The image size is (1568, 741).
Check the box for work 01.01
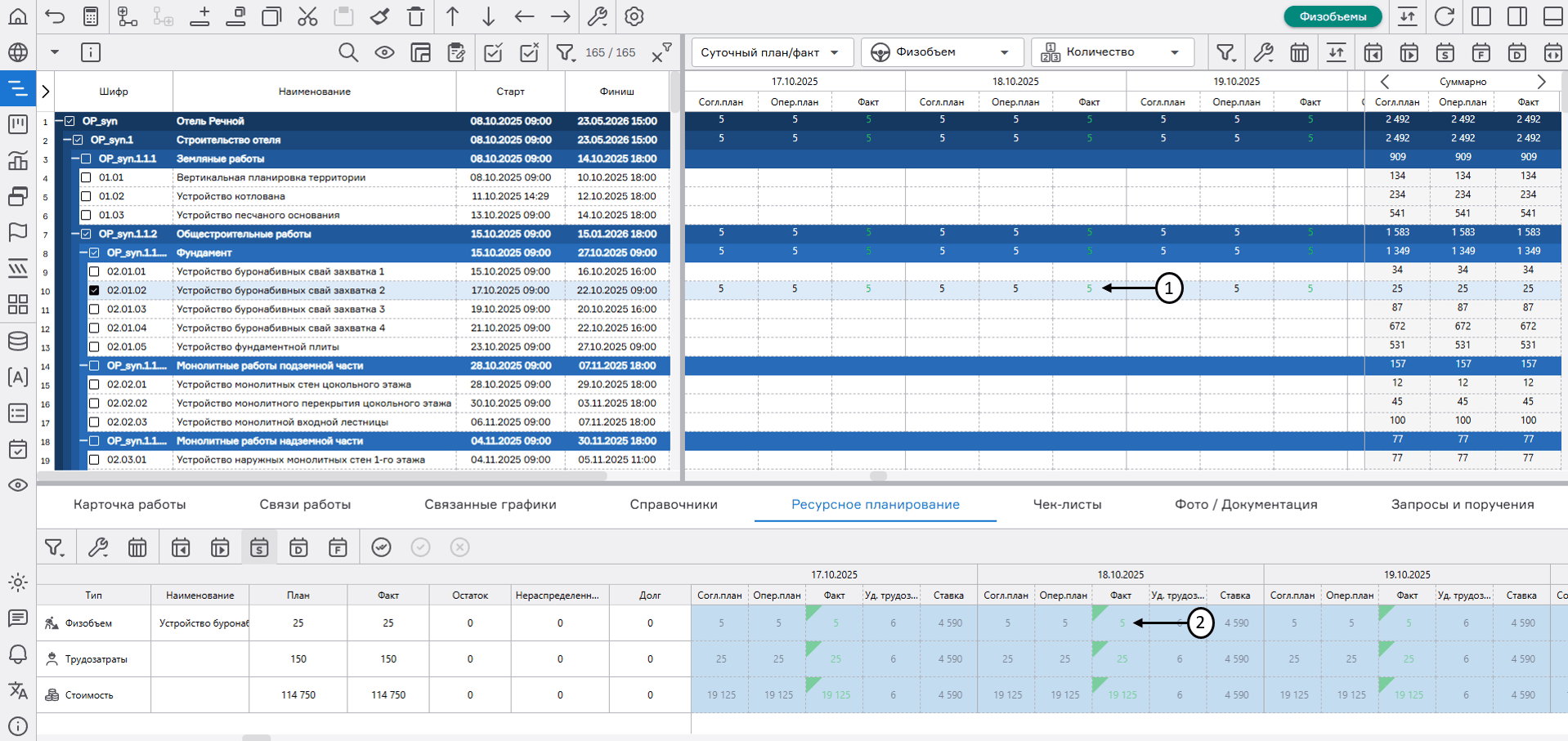86,177
